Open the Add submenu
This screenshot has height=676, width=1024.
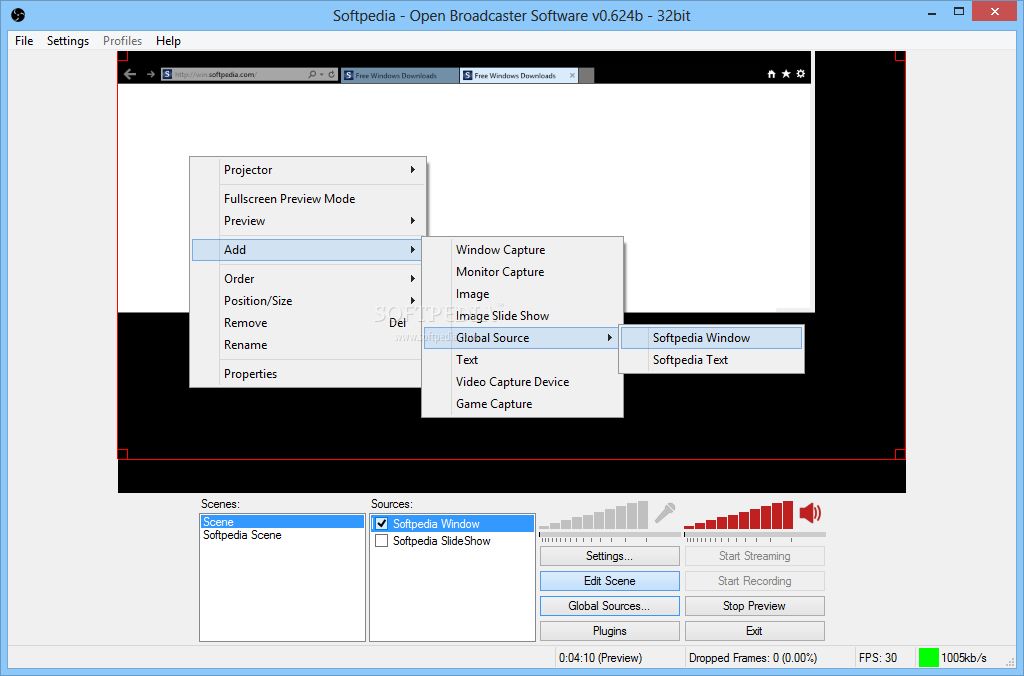pyautogui.click(x=308, y=249)
